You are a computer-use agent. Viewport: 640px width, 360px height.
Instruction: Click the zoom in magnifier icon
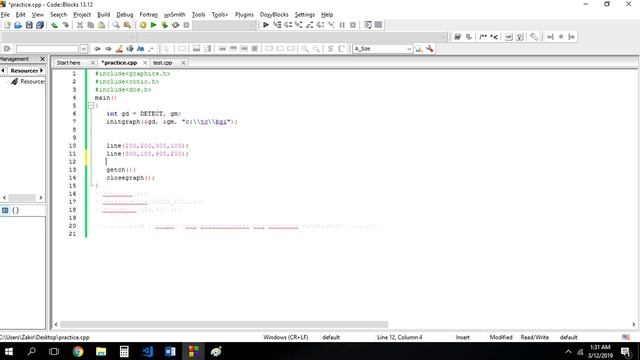click(305, 49)
